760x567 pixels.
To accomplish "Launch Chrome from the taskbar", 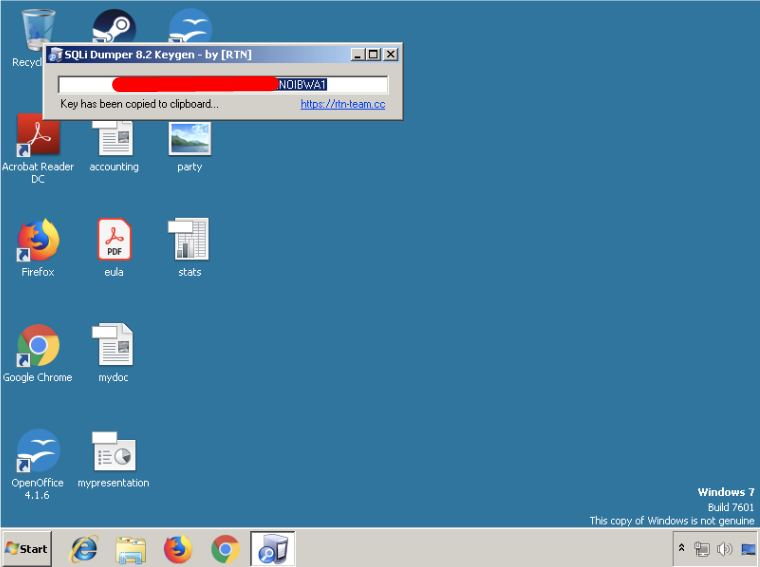I will click(x=225, y=549).
